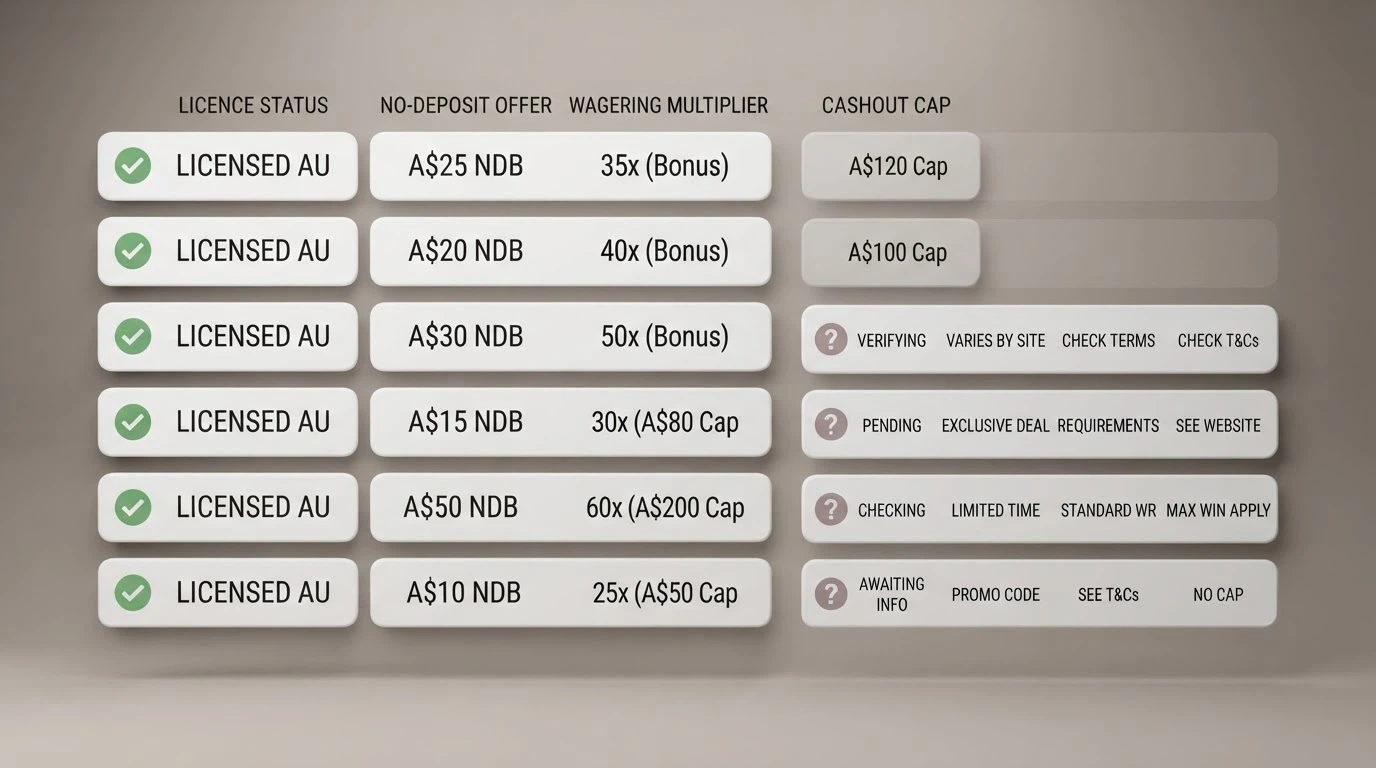This screenshot has width=1376, height=768.
Task: Click the A$50 NDB offer text
Action: 461,507
